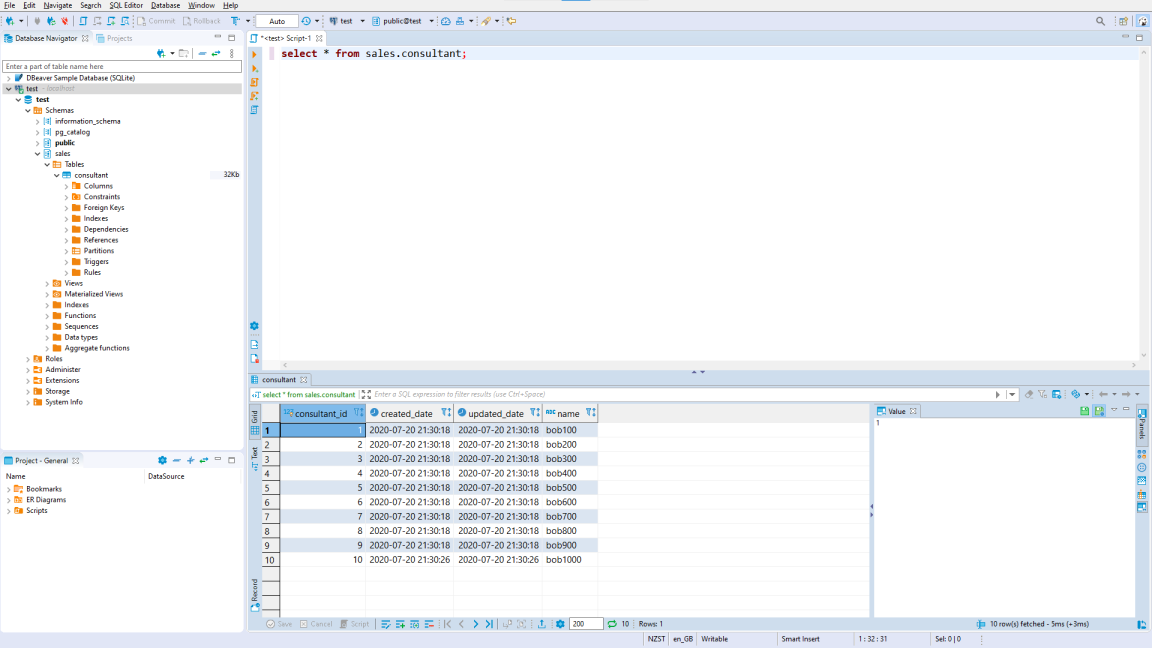Click the 200 fetch size field
1152x648 pixels.
coord(586,624)
